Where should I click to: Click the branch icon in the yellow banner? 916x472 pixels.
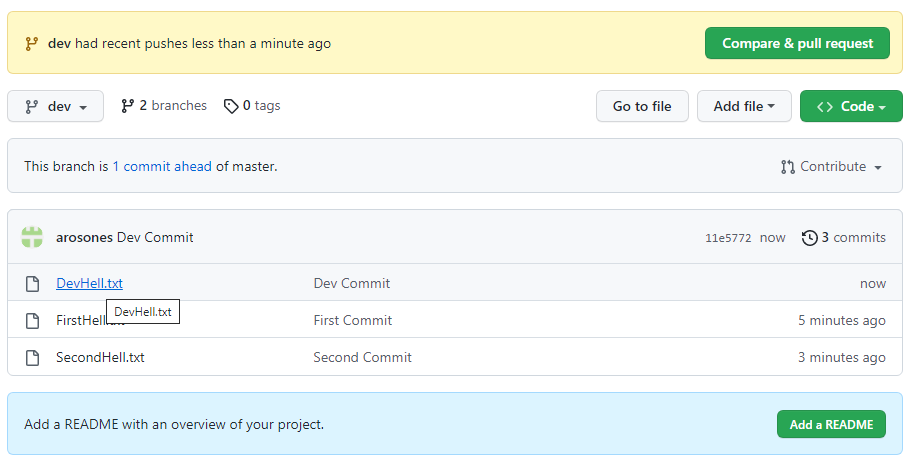32,44
